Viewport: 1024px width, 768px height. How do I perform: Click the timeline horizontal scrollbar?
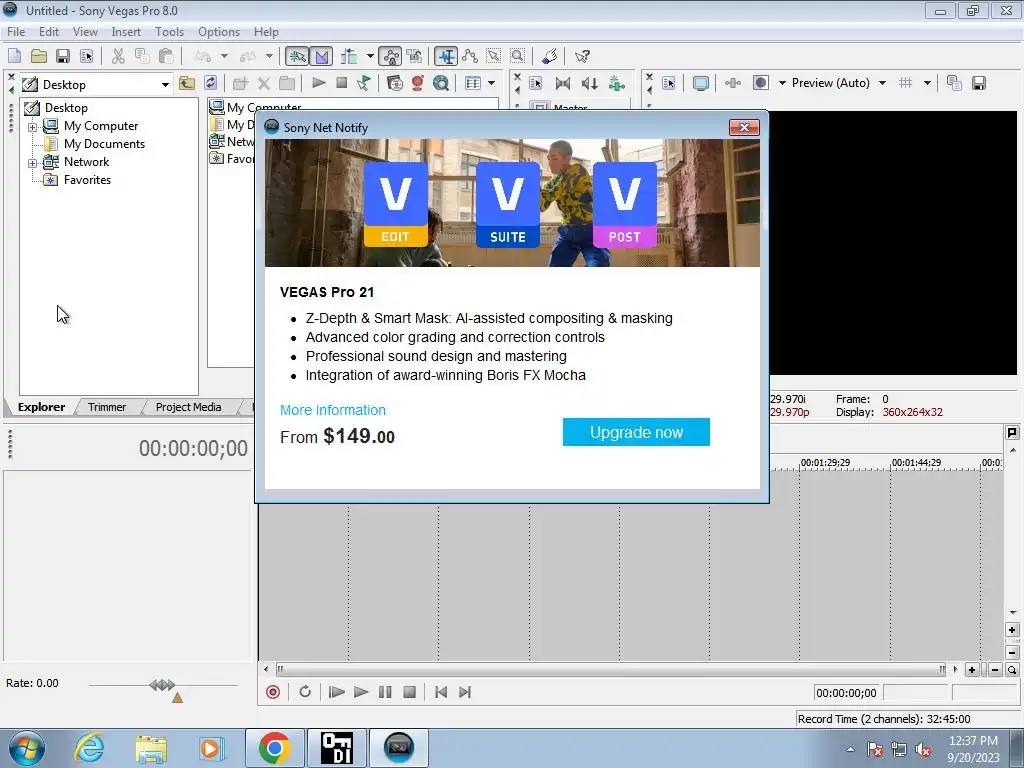[x=611, y=669]
